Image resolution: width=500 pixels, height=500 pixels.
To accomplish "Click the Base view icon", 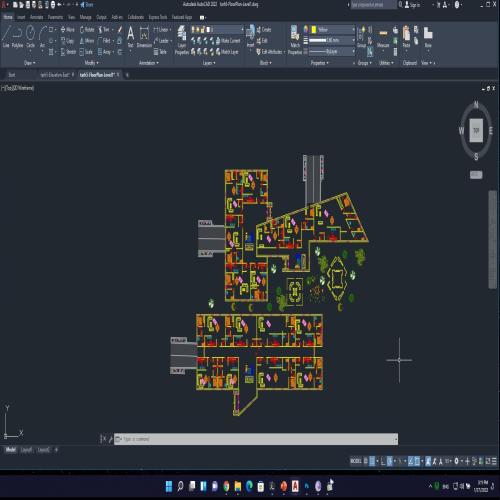I will coord(428,37).
